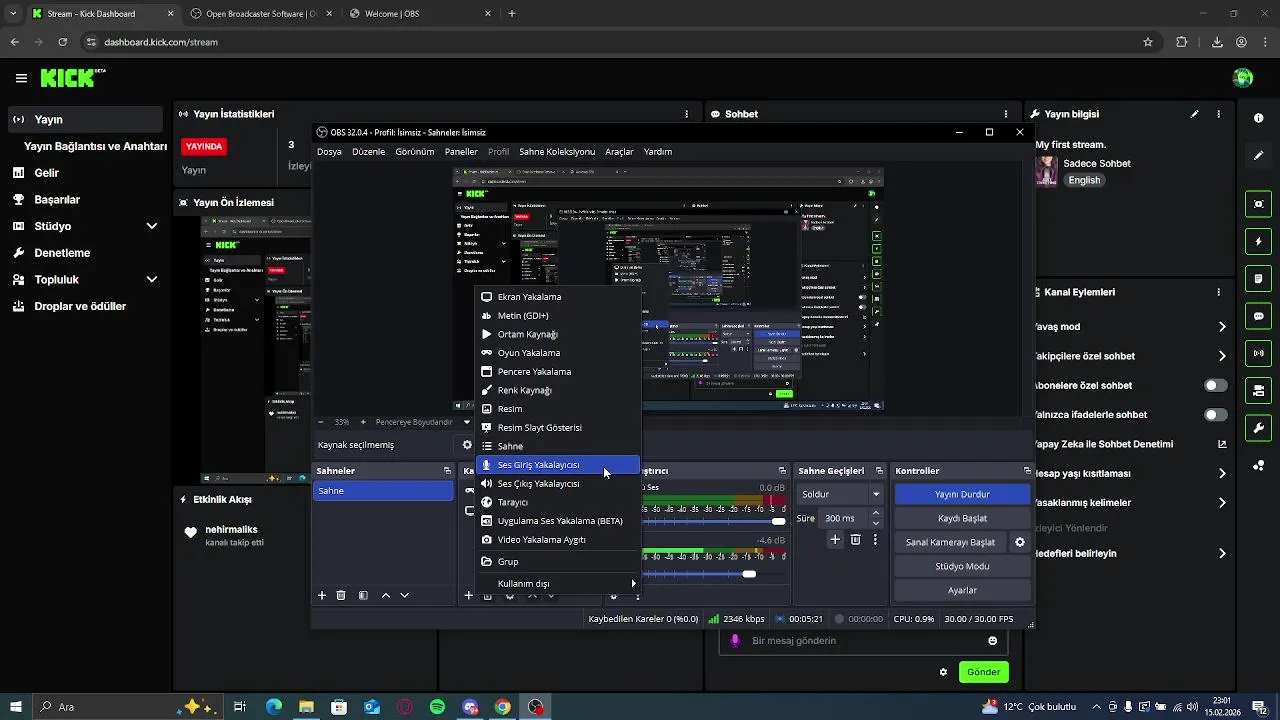1280x720 pixels.
Task: Open source properties gear icon
Action: (x=467, y=445)
